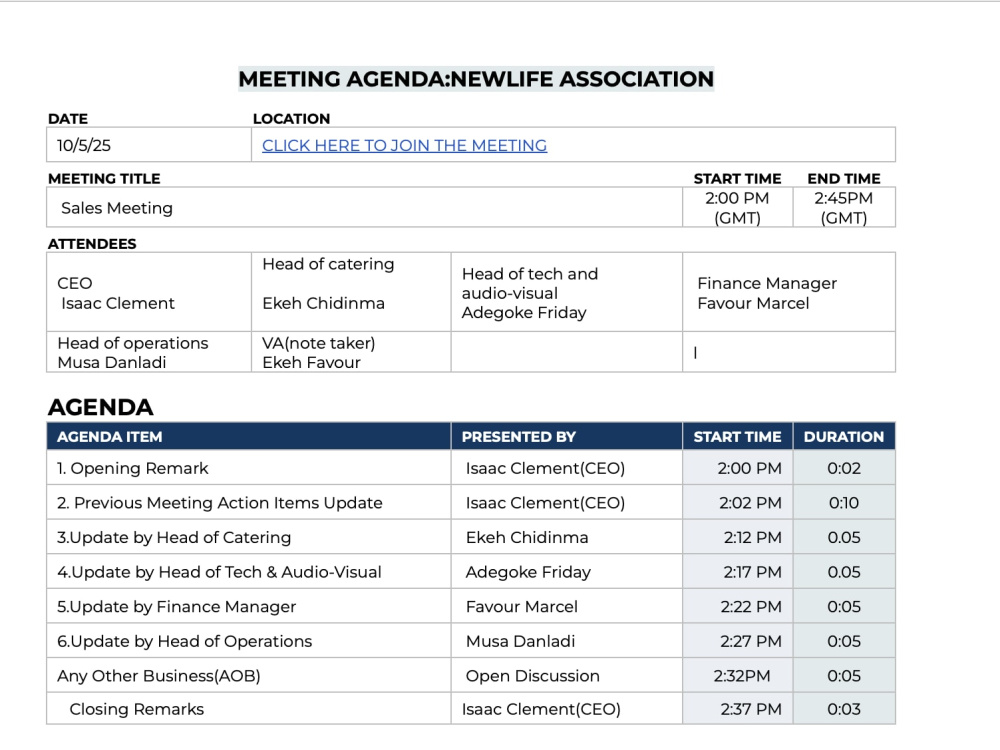
Task: Click the 2:22 PM start time cell
Action: coord(737,606)
